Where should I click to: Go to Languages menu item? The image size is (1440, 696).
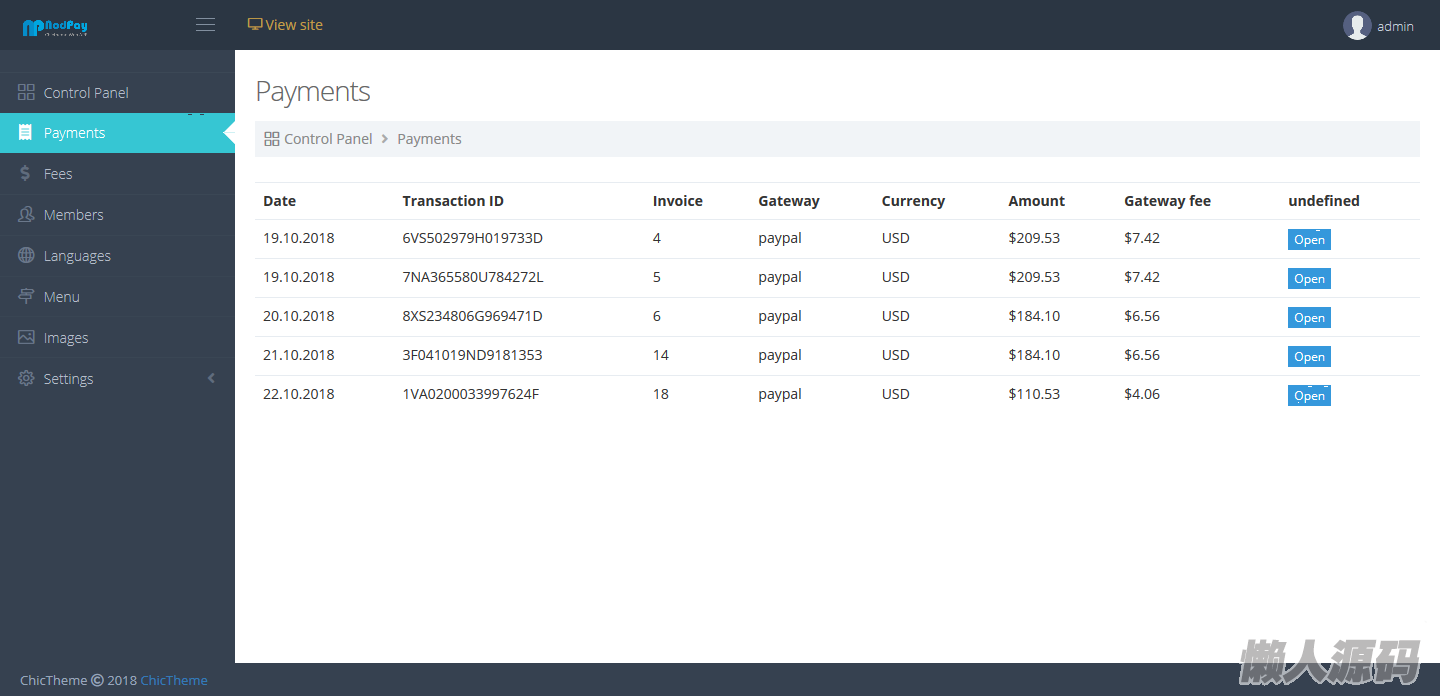point(77,256)
